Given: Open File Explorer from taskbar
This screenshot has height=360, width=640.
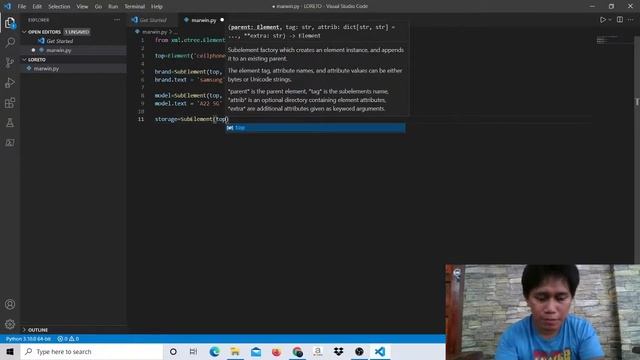Looking at the screenshot, I should pyautogui.click(x=235, y=351).
